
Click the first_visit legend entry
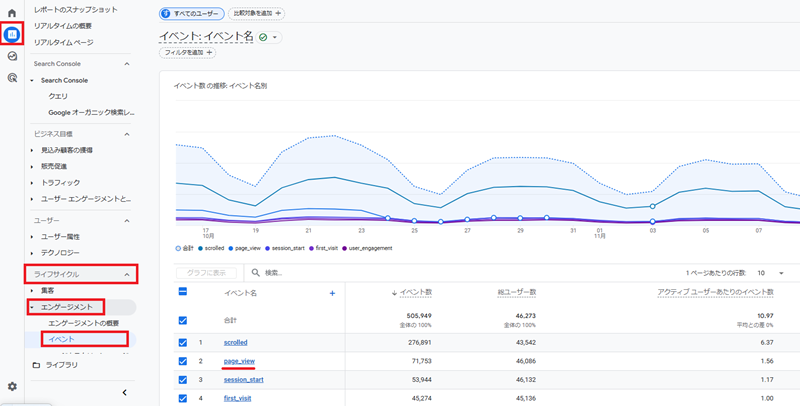pyautogui.click(x=323, y=248)
